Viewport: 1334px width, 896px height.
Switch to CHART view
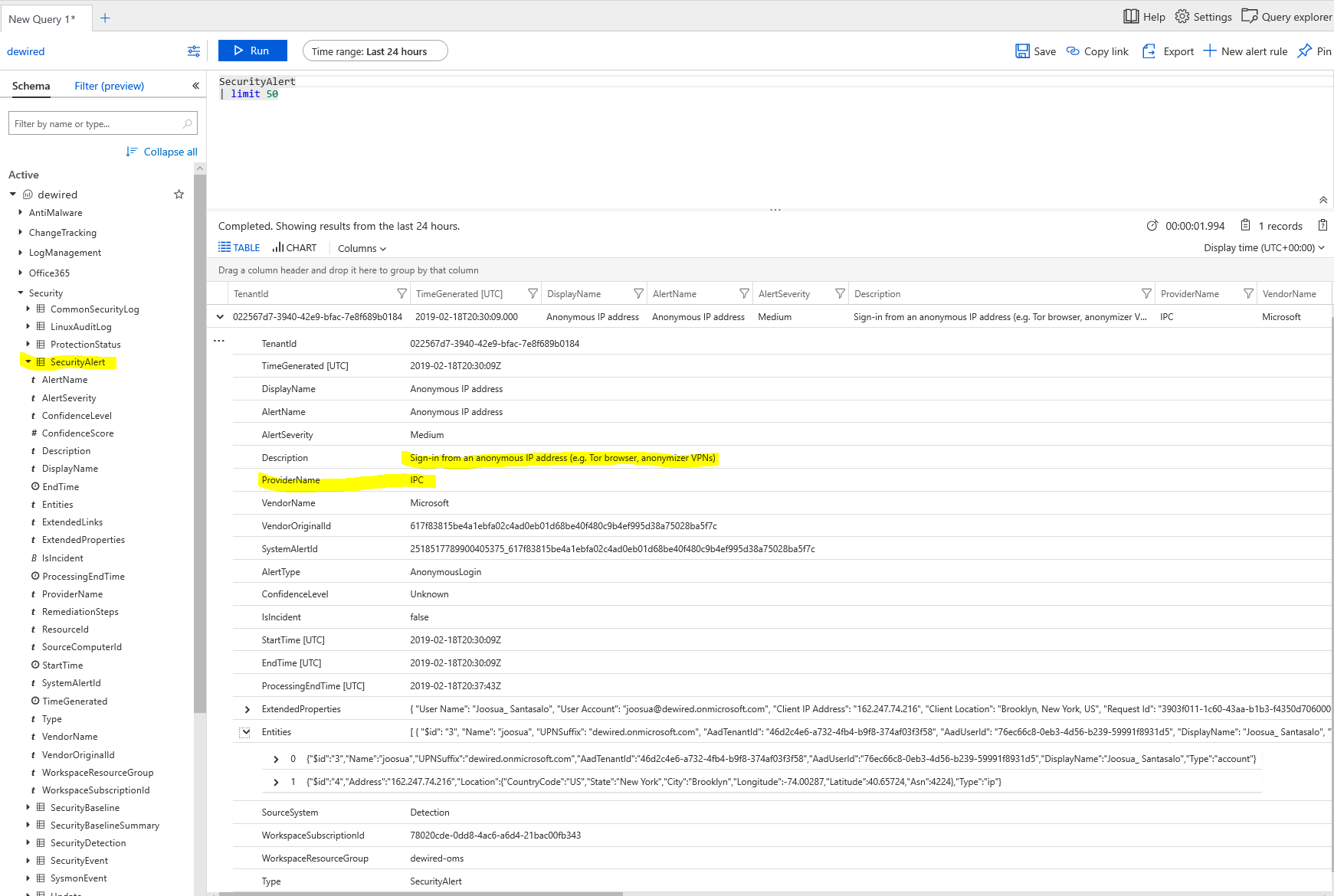294,248
